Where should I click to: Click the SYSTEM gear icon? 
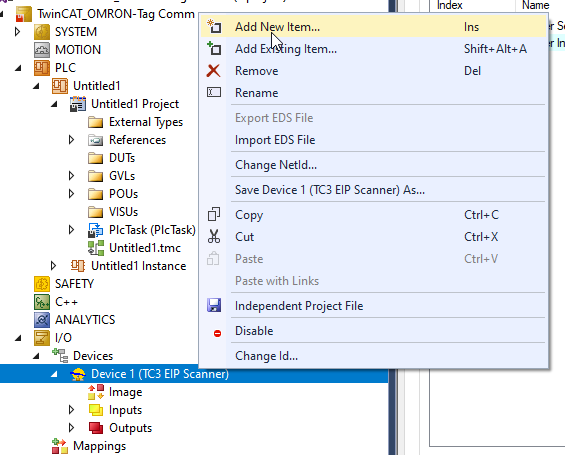[x=42, y=32]
